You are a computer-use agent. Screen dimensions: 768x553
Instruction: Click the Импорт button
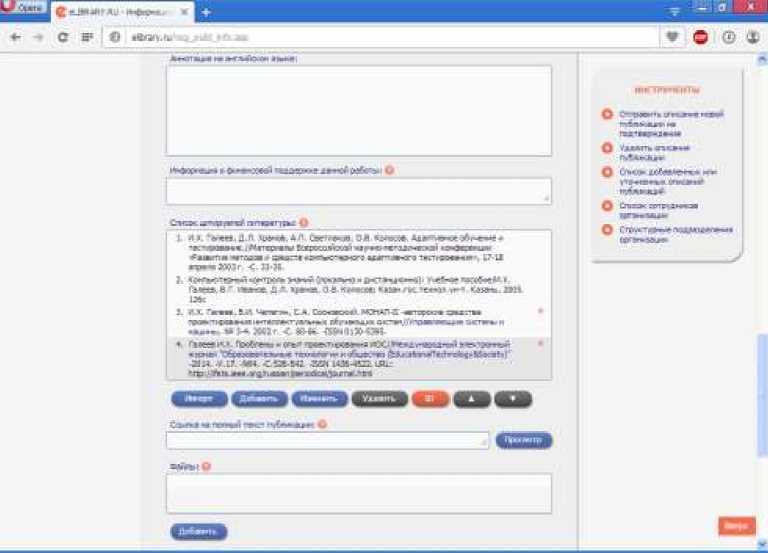[x=199, y=399]
